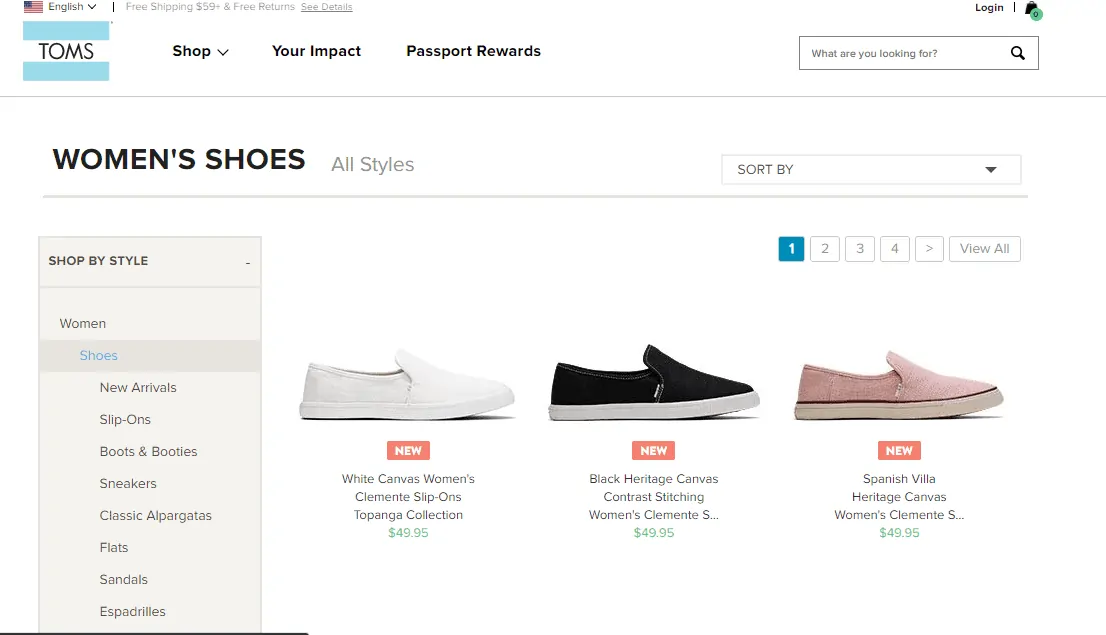Click the Login link
1106x635 pixels.
click(x=989, y=7)
